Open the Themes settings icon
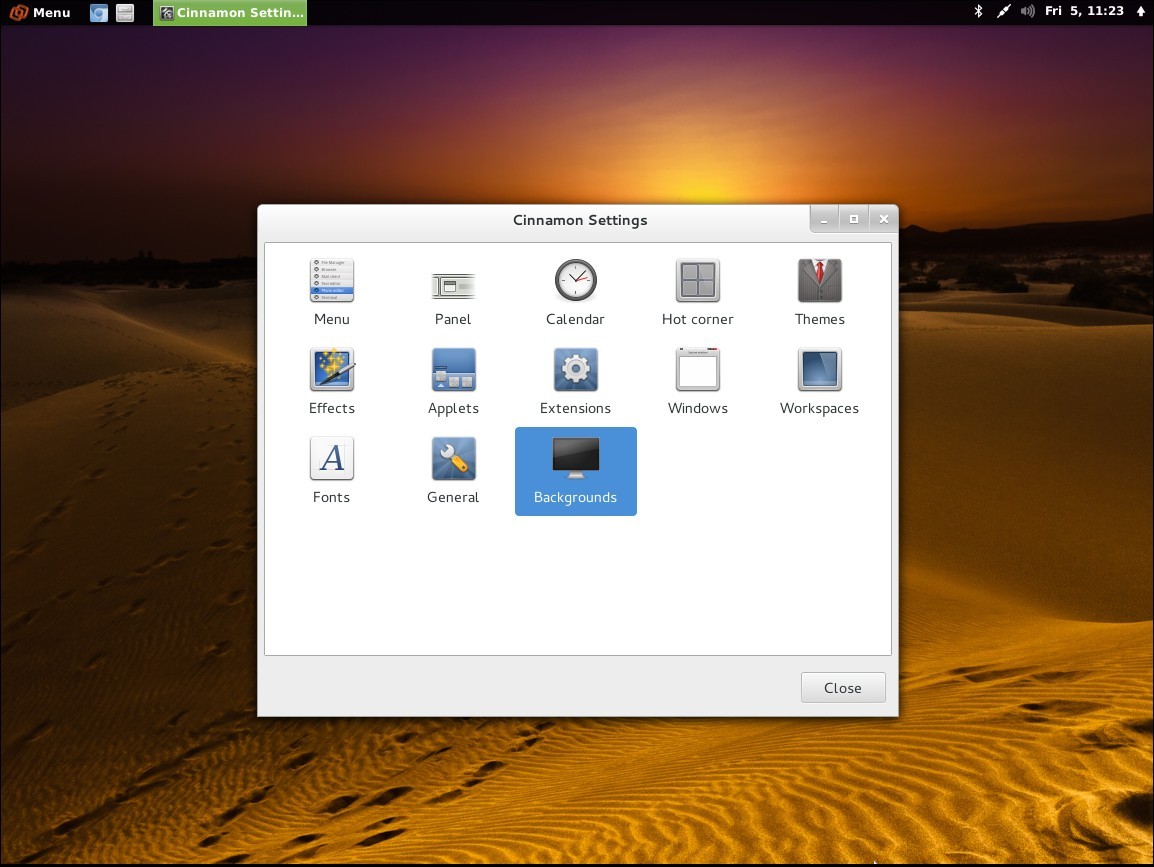The width and height of the screenshot is (1154, 867). tap(820, 280)
